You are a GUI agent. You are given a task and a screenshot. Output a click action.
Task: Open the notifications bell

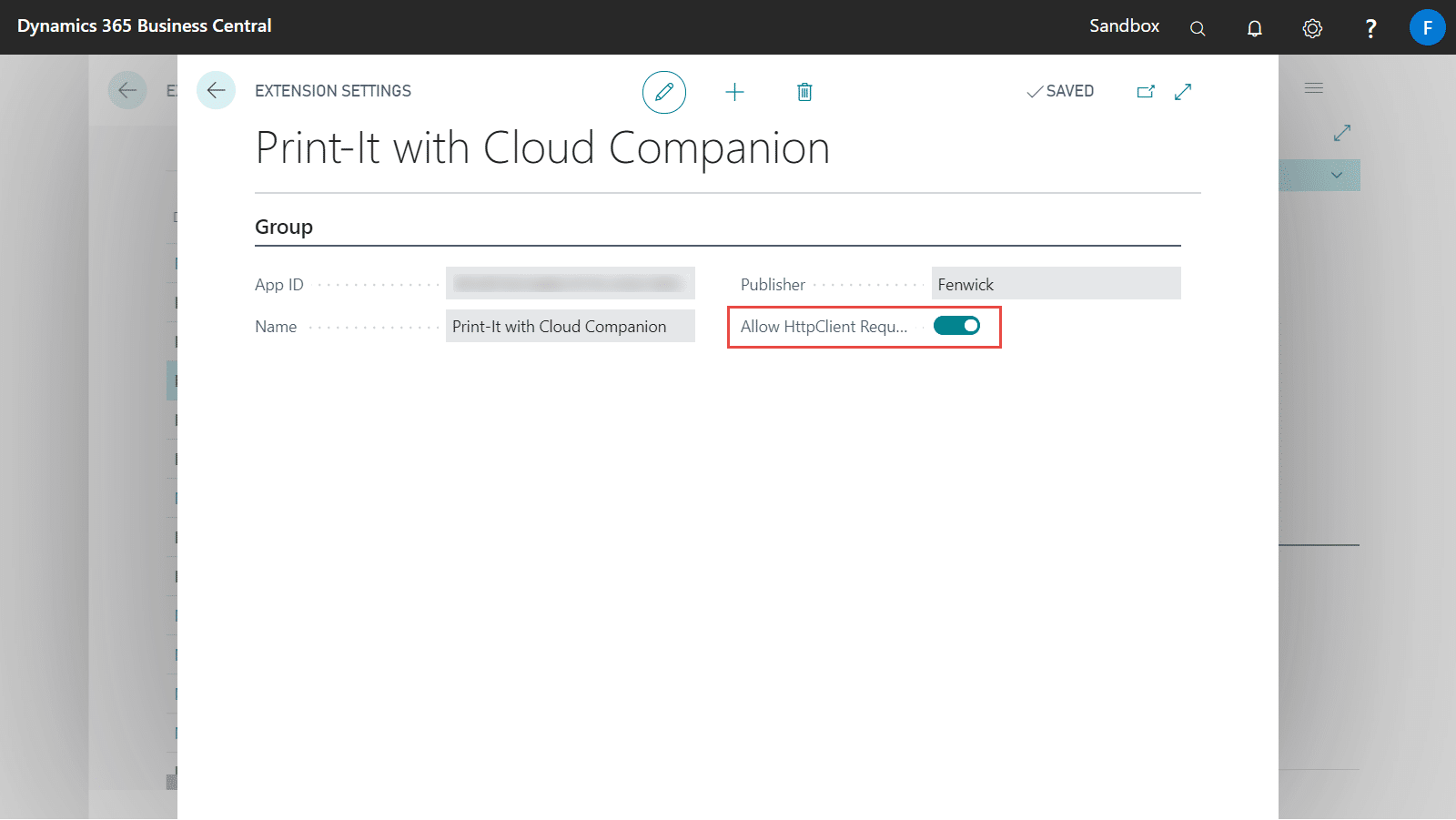(1255, 28)
